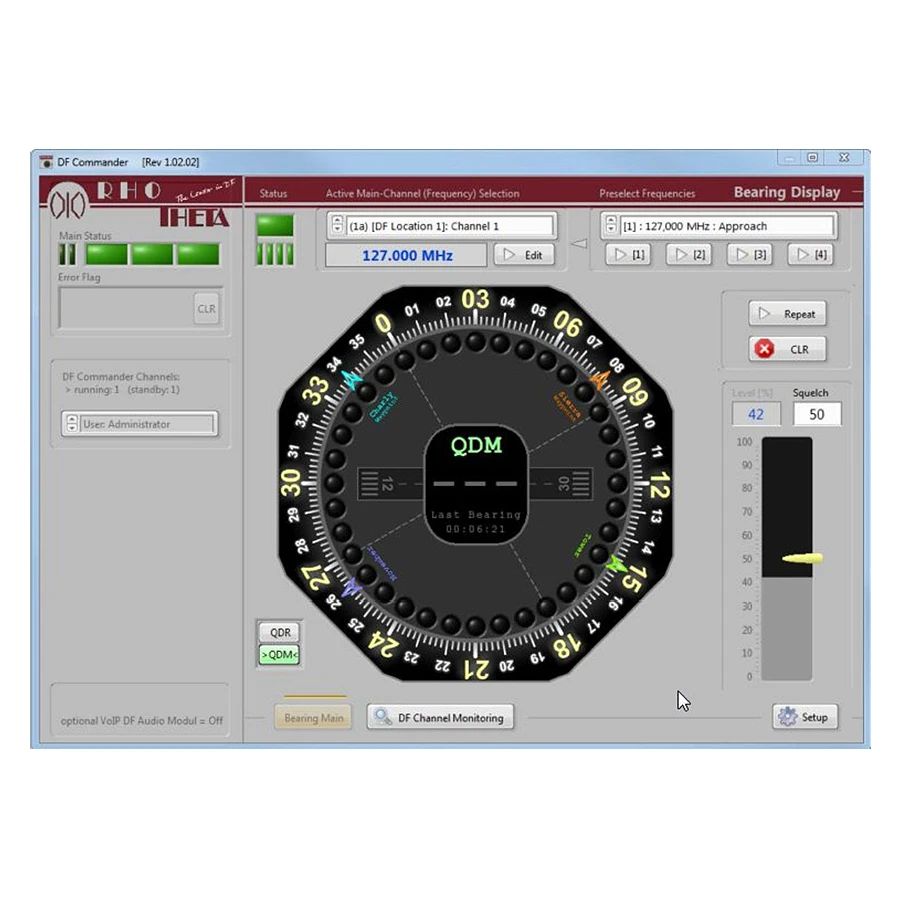Click the green Tower waypoint marker
This screenshot has height=900, width=900.
[614, 563]
